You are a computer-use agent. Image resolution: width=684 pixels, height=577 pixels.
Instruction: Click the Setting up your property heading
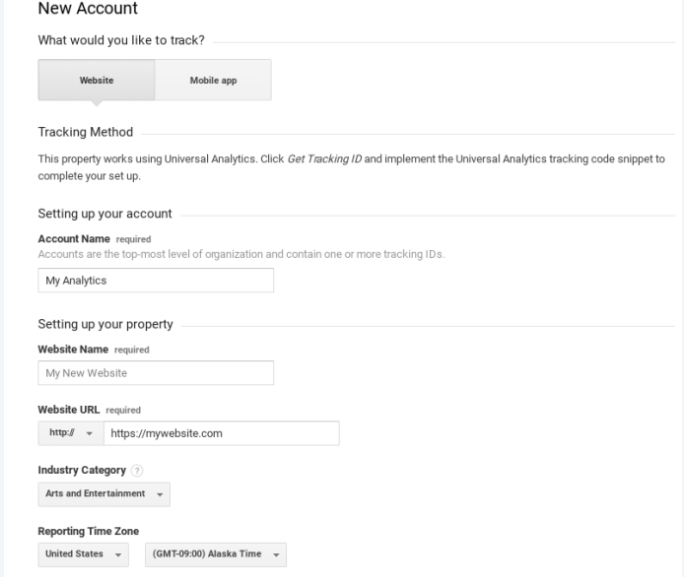tap(106, 324)
